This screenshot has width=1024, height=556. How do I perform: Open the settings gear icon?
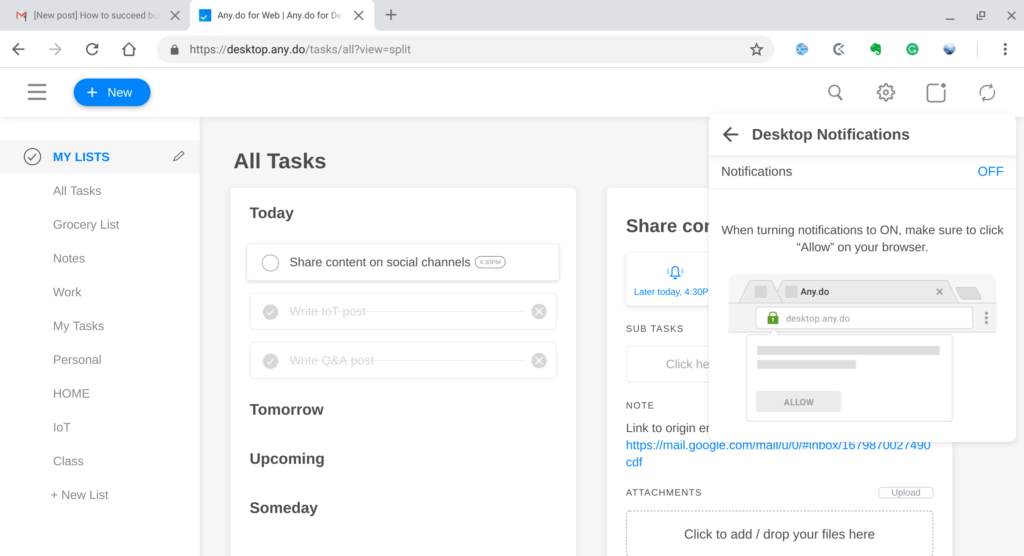coord(886,93)
